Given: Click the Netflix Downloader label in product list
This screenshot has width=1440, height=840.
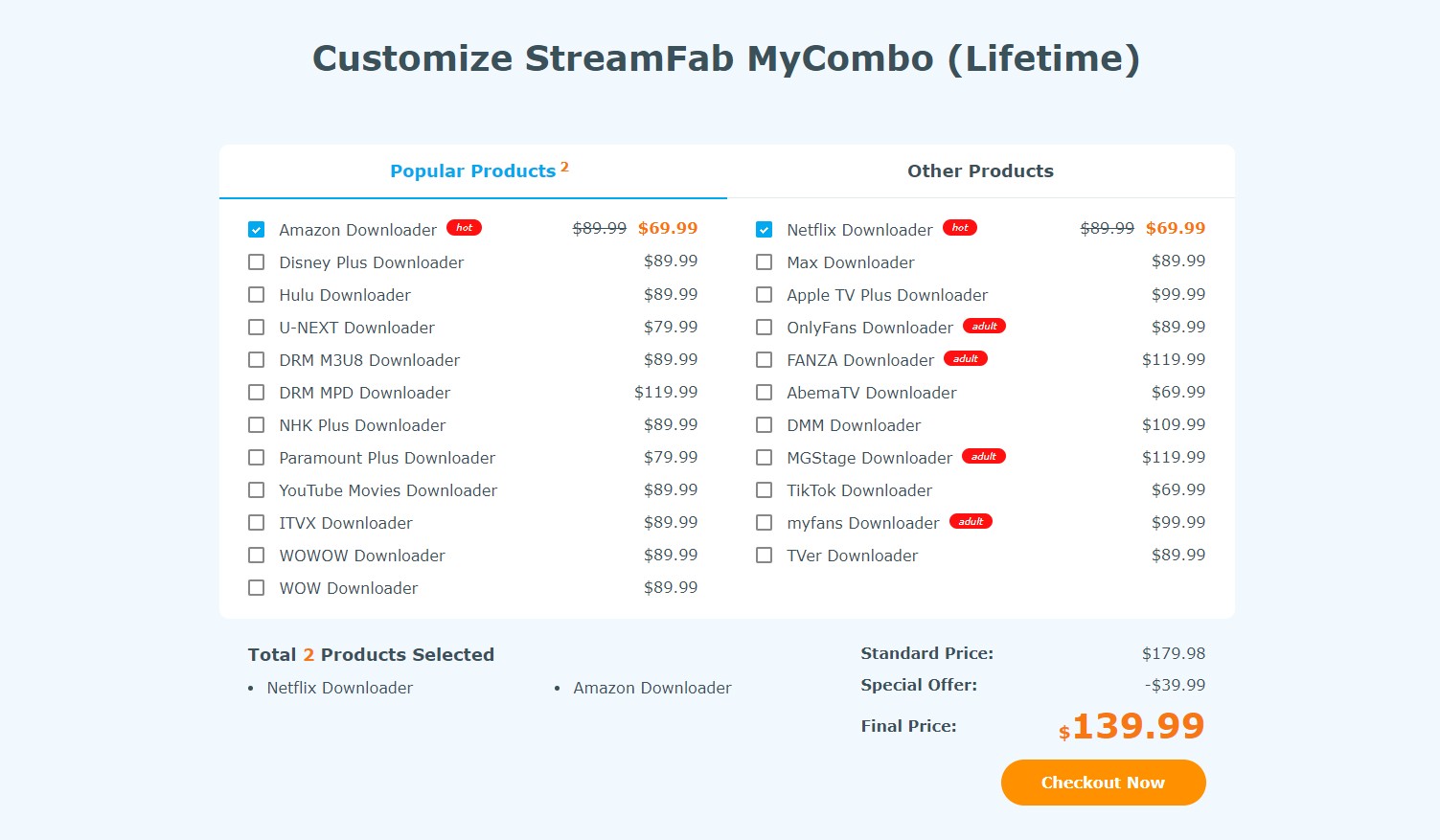Looking at the screenshot, I should tap(859, 230).
